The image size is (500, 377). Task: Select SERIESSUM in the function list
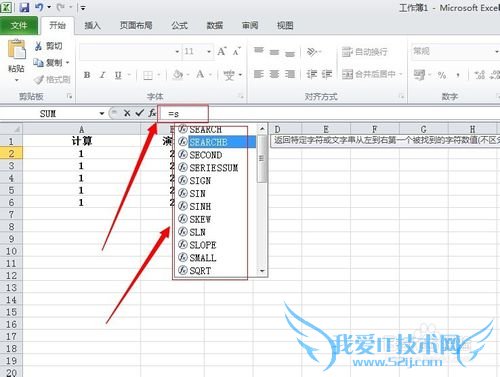coord(217,168)
